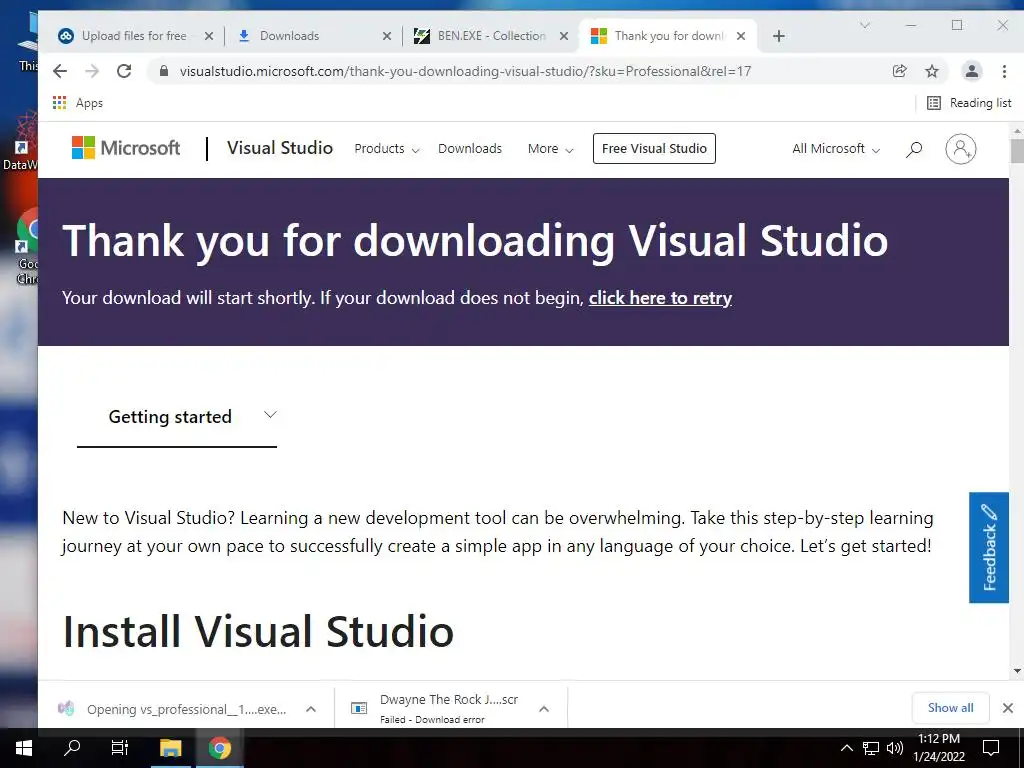Click Thank you for downloading Visual Studio heading

pos(475,242)
